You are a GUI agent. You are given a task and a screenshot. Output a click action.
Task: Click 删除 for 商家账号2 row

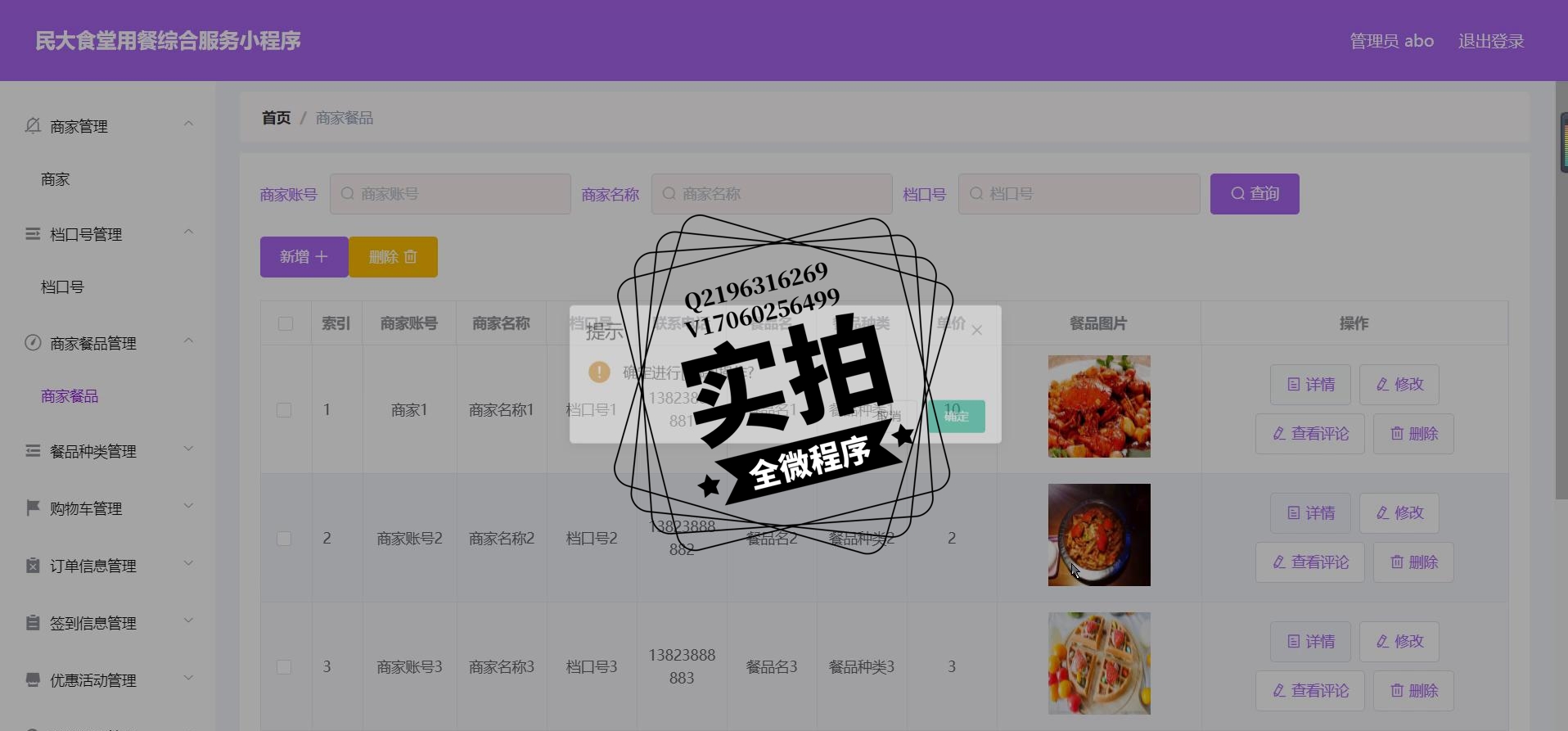(1413, 562)
